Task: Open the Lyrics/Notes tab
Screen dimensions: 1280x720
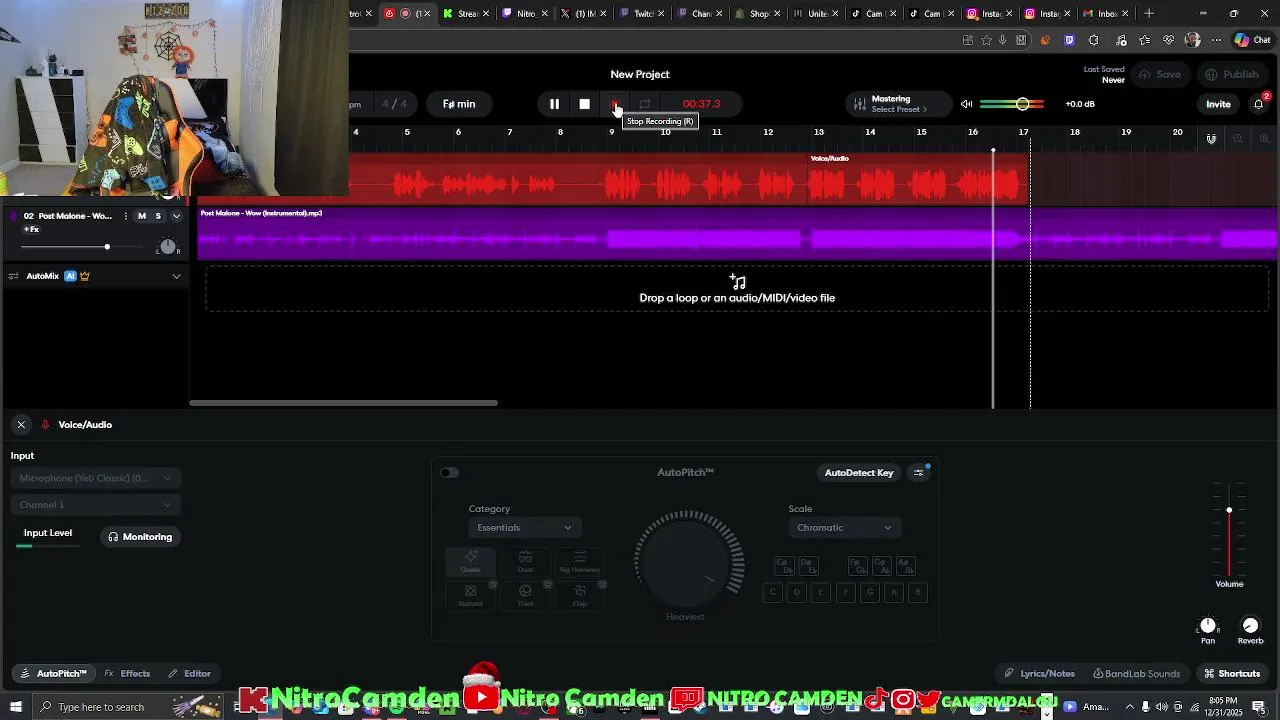Action: pos(1039,674)
